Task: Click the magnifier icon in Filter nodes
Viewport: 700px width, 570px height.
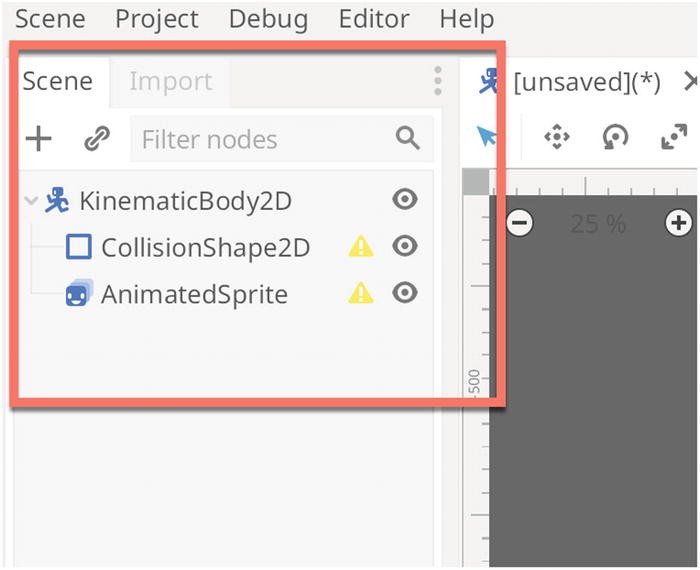Action: (x=407, y=138)
